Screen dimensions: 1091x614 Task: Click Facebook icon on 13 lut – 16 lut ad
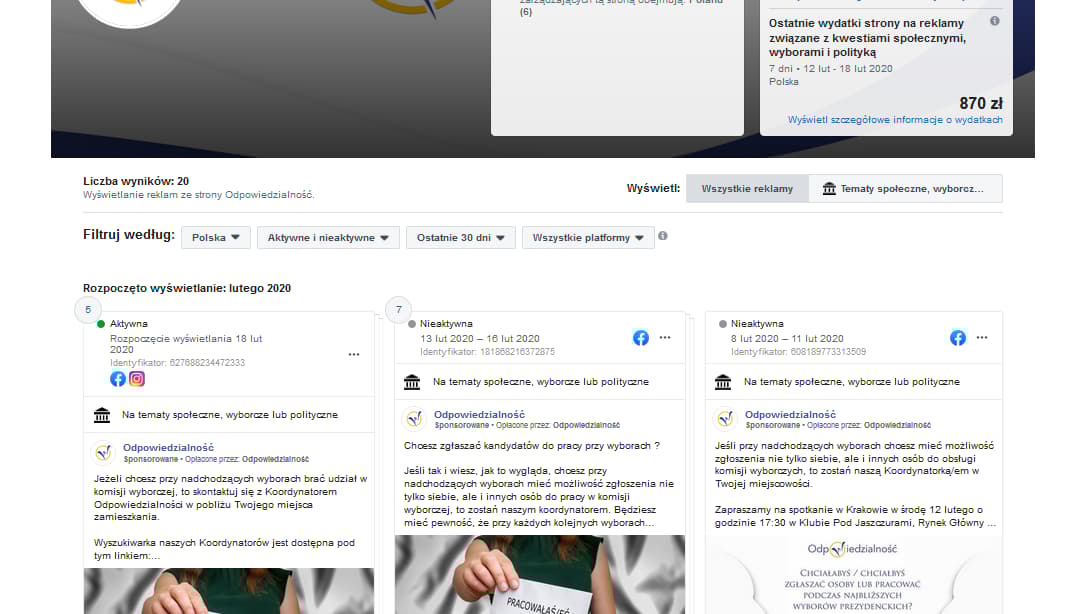[x=641, y=338]
